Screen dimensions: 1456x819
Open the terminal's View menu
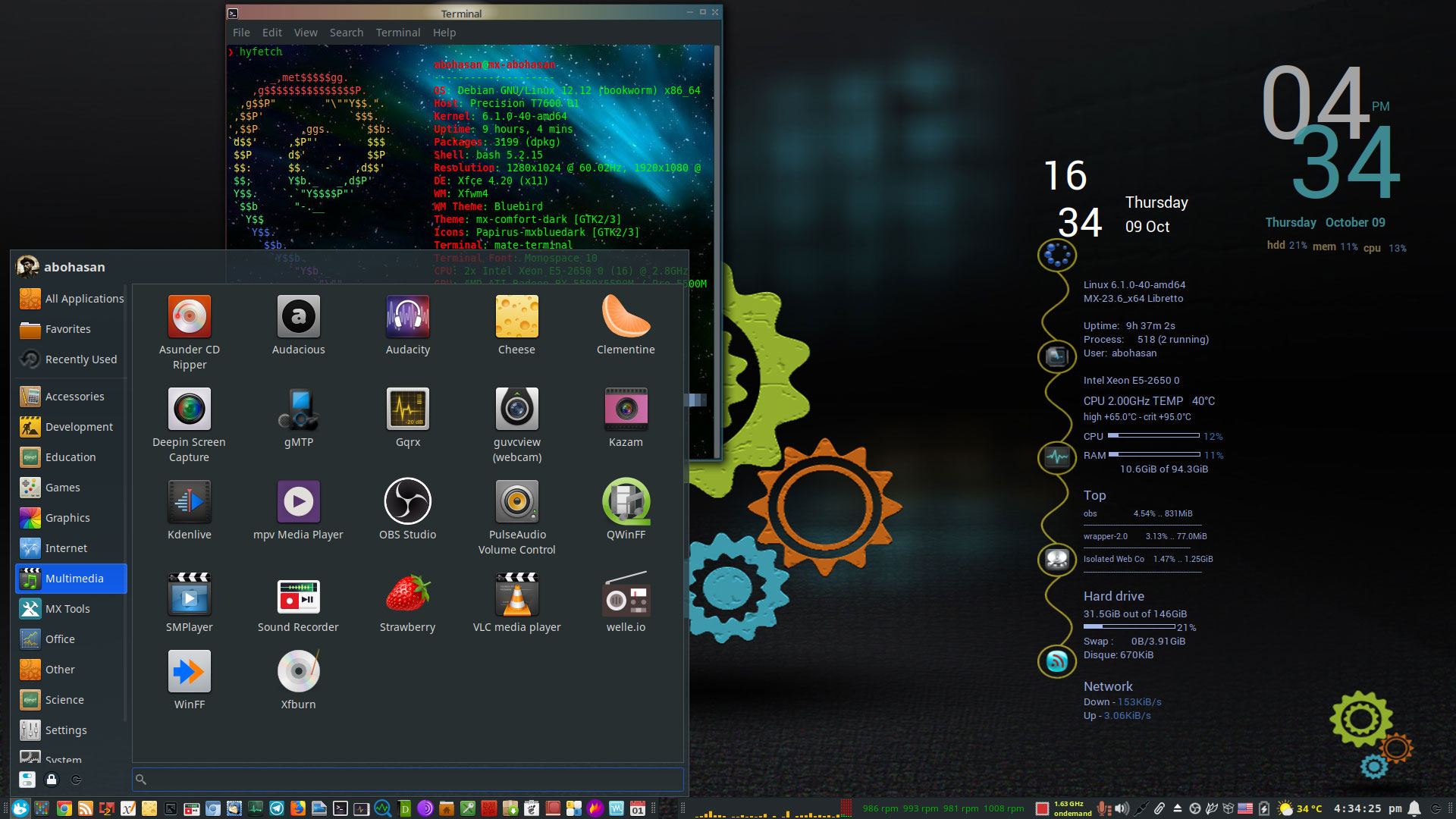point(305,33)
